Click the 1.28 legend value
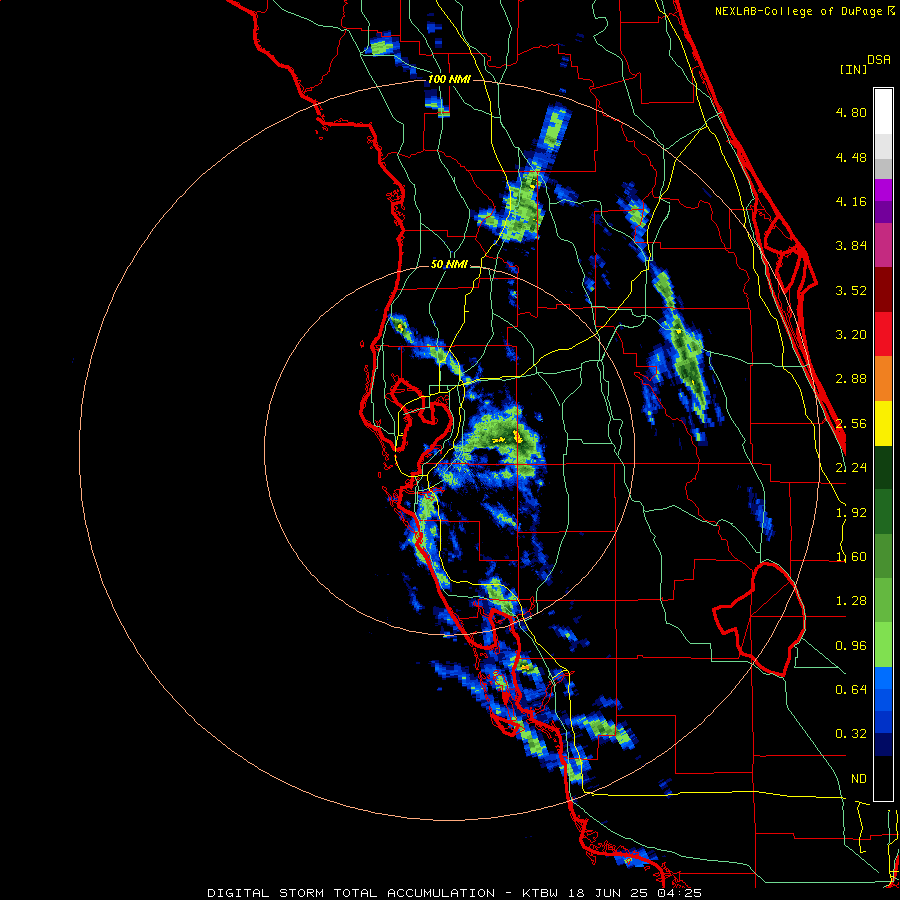Viewport: 900px width, 900px height. pyautogui.click(x=851, y=601)
